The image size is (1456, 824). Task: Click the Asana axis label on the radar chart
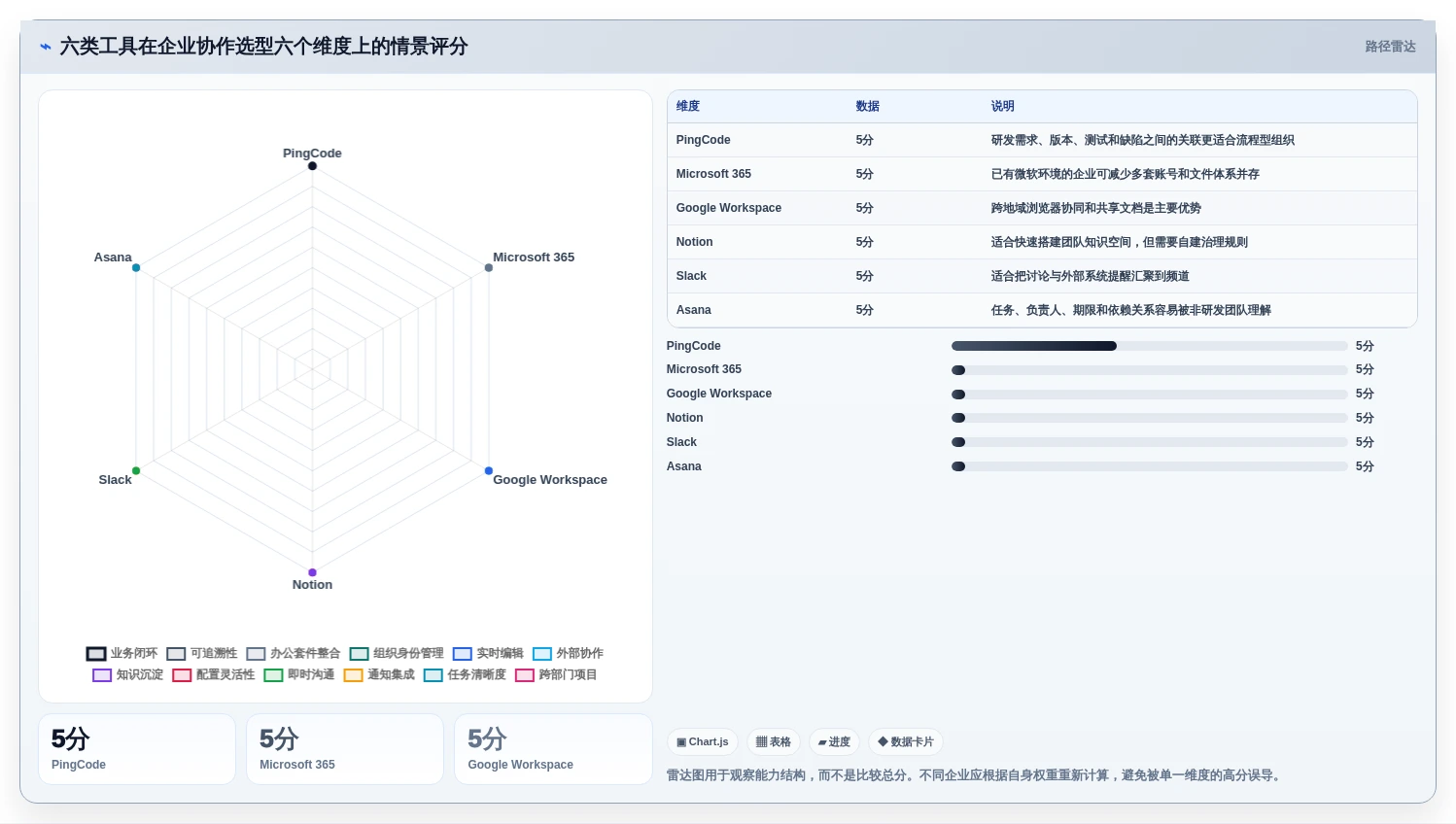(113, 257)
